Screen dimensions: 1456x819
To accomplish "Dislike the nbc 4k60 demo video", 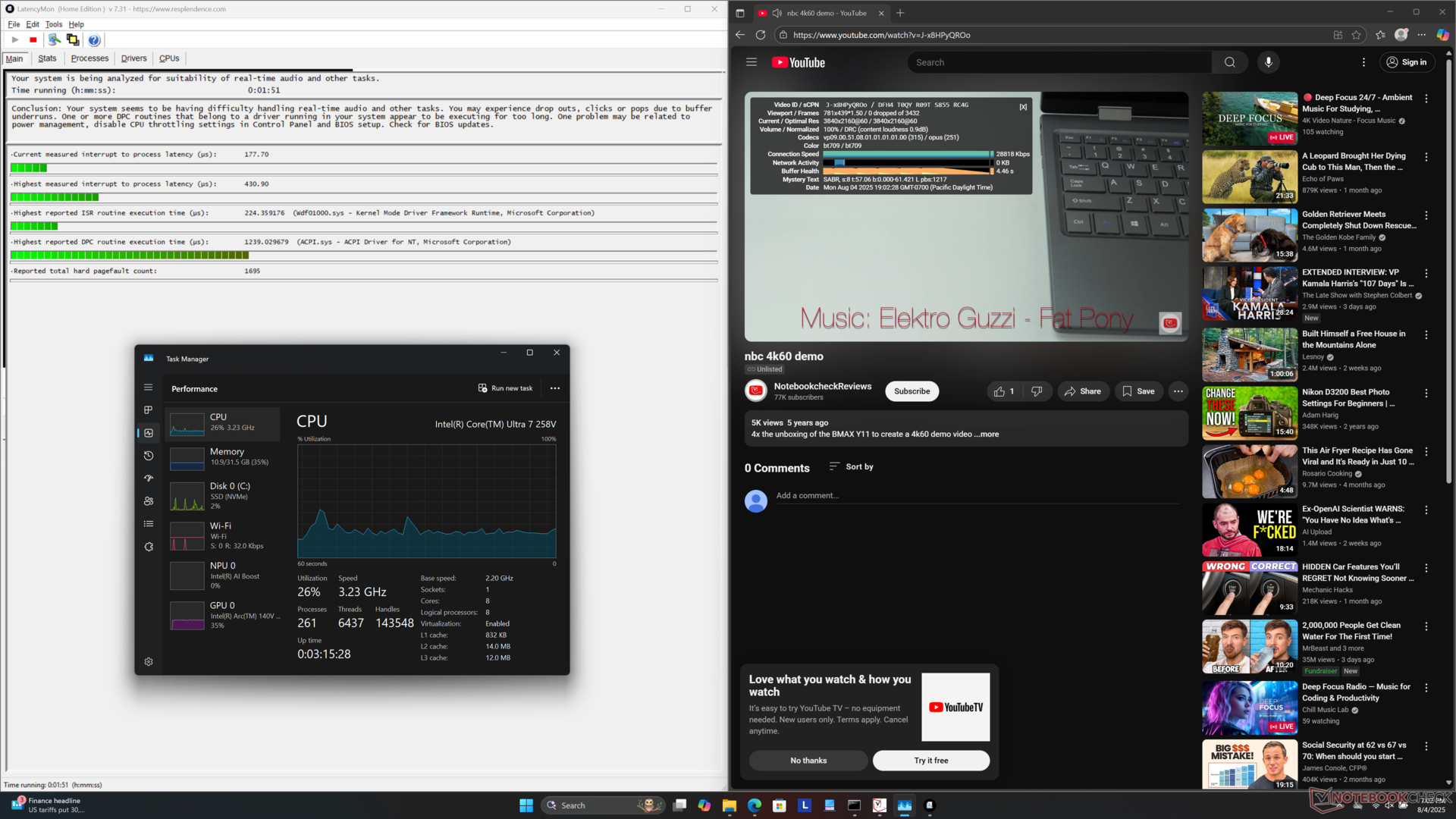I will 1037,391.
